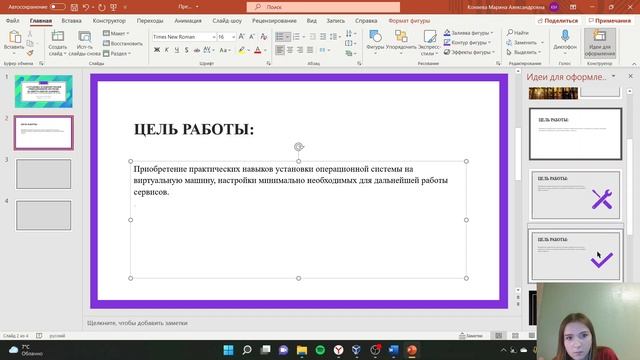Open the Shapes (Фигуры) gallery icon
This screenshot has height=360, width=640.
point(375,37)
